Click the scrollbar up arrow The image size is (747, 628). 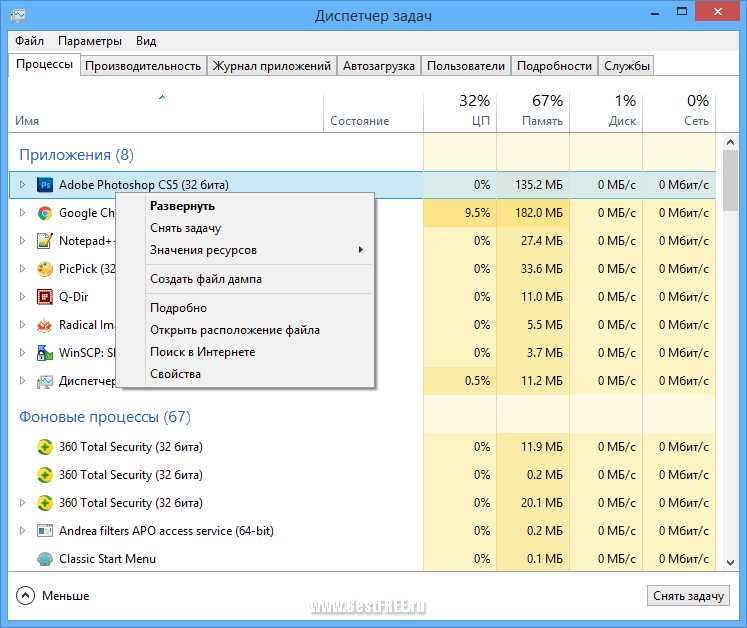[730, 142]
